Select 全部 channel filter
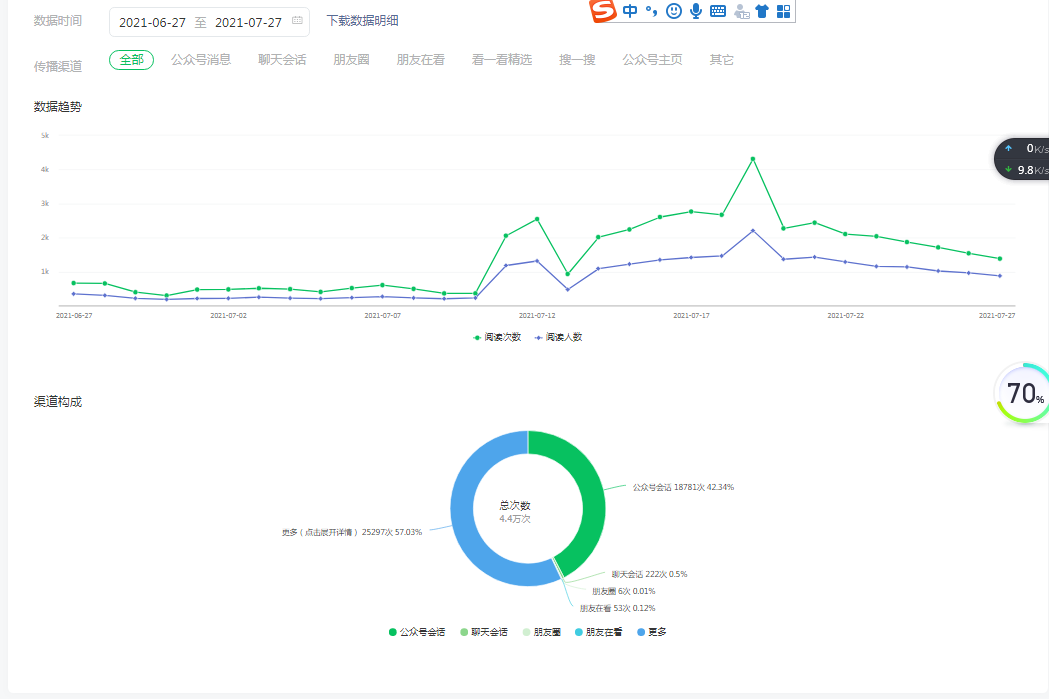 point(131,60)
